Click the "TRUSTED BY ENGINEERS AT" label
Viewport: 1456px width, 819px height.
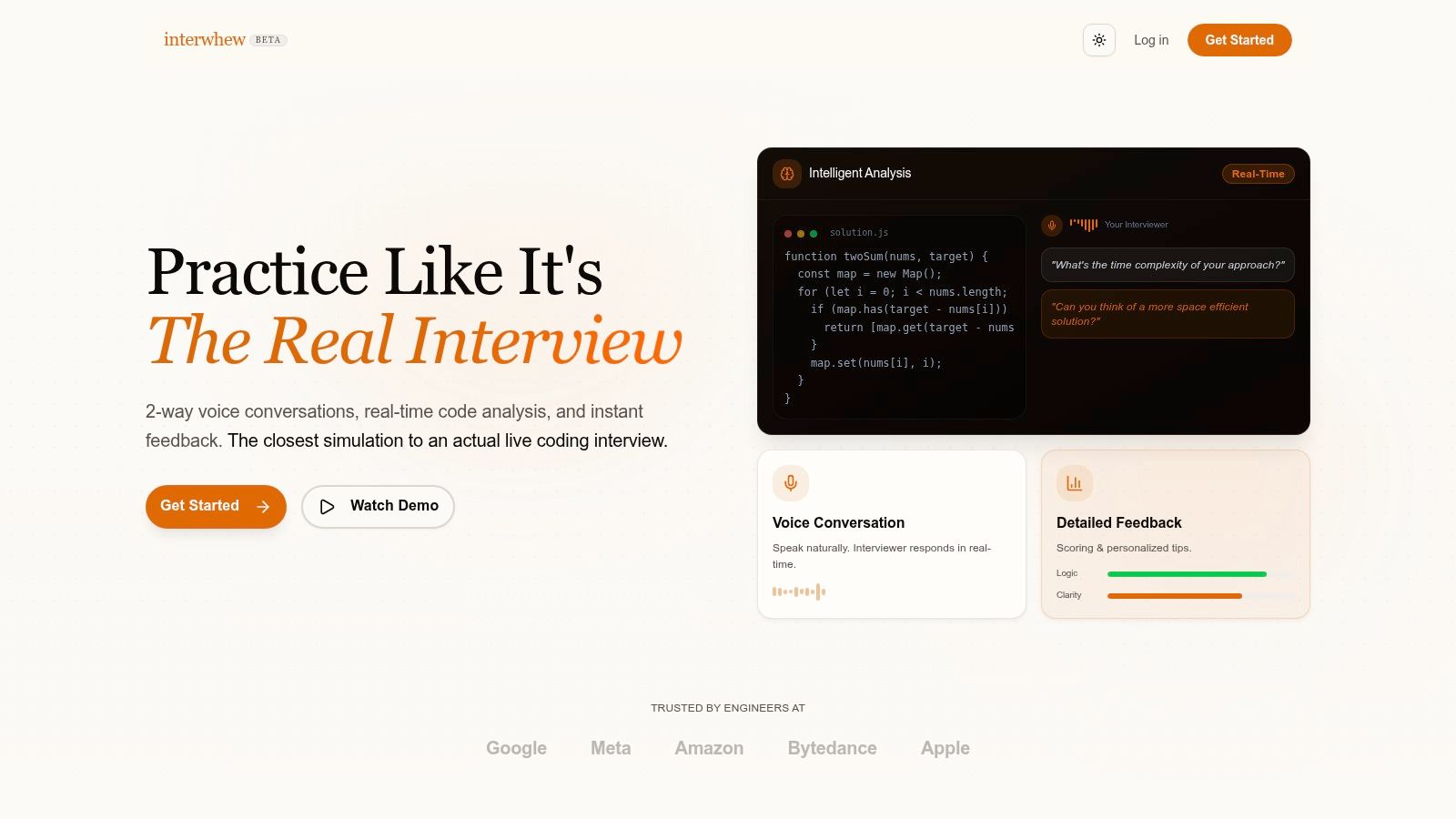point(728,708)
